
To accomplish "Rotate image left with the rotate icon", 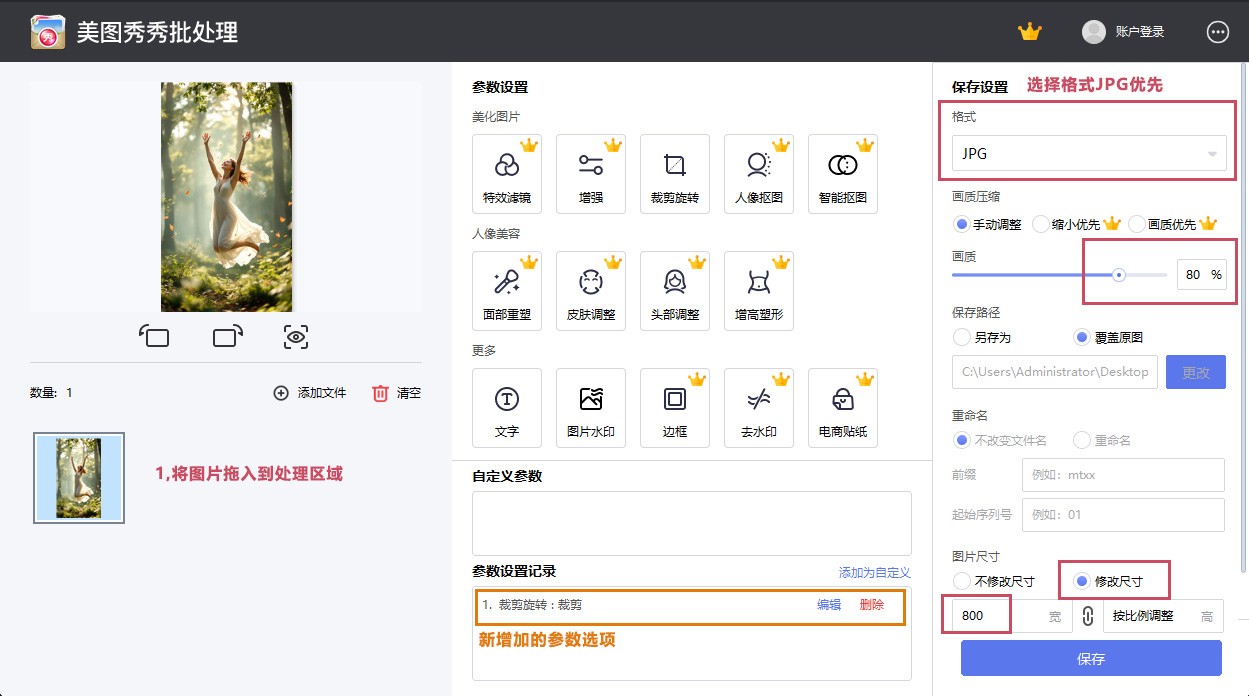I will [154, 337].
